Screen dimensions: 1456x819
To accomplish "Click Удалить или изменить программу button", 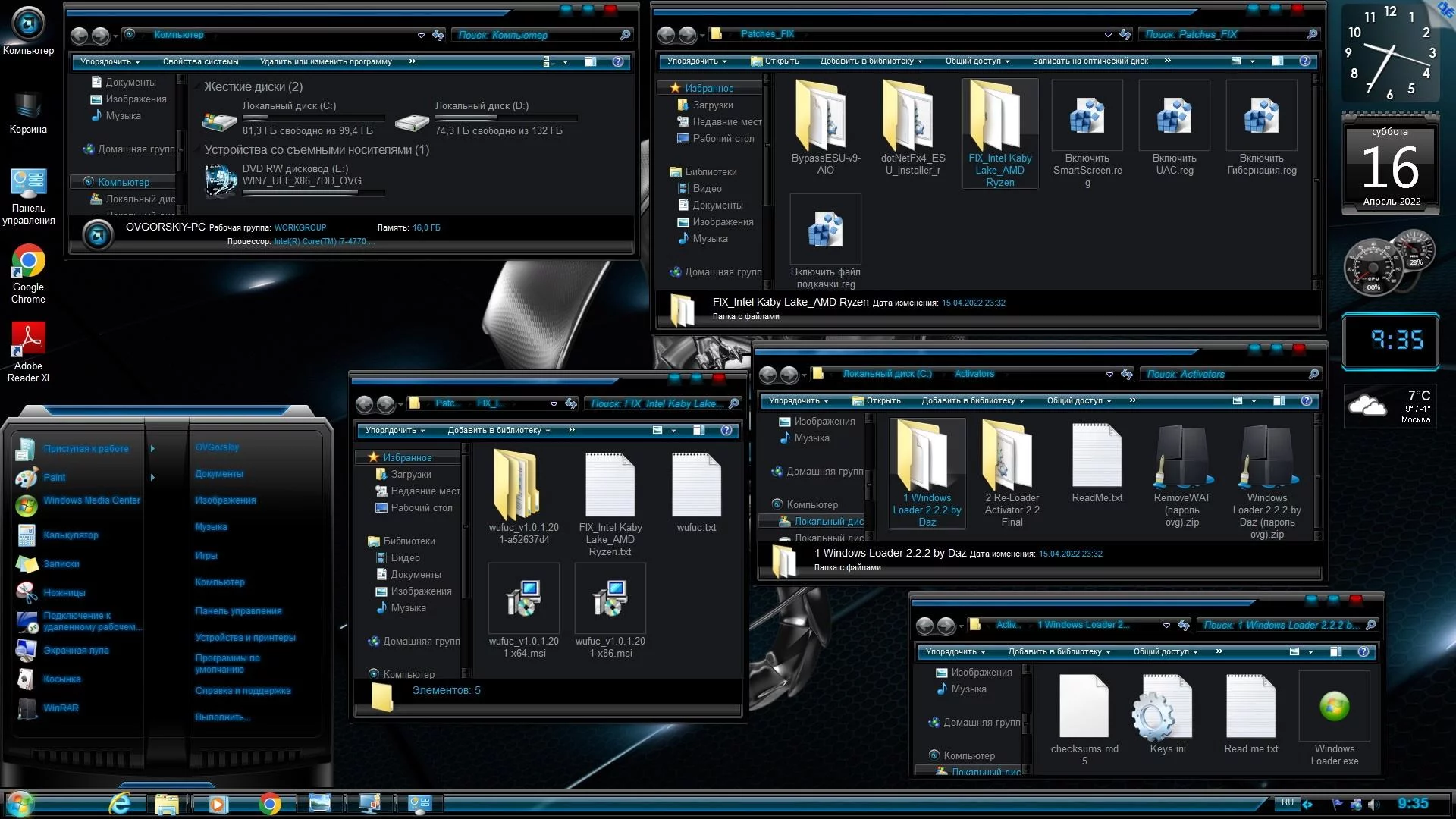I will pyautogui.click(x=325, y=62).
